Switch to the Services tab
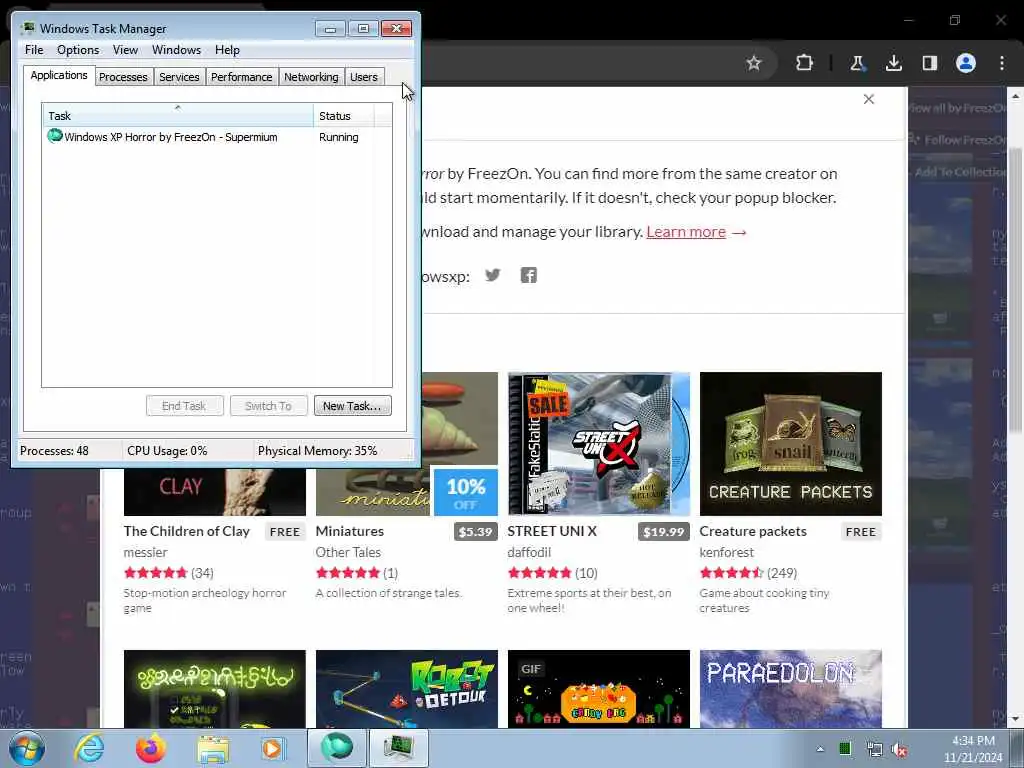Screen dimensions: 1024x768 tap(179, 77)
